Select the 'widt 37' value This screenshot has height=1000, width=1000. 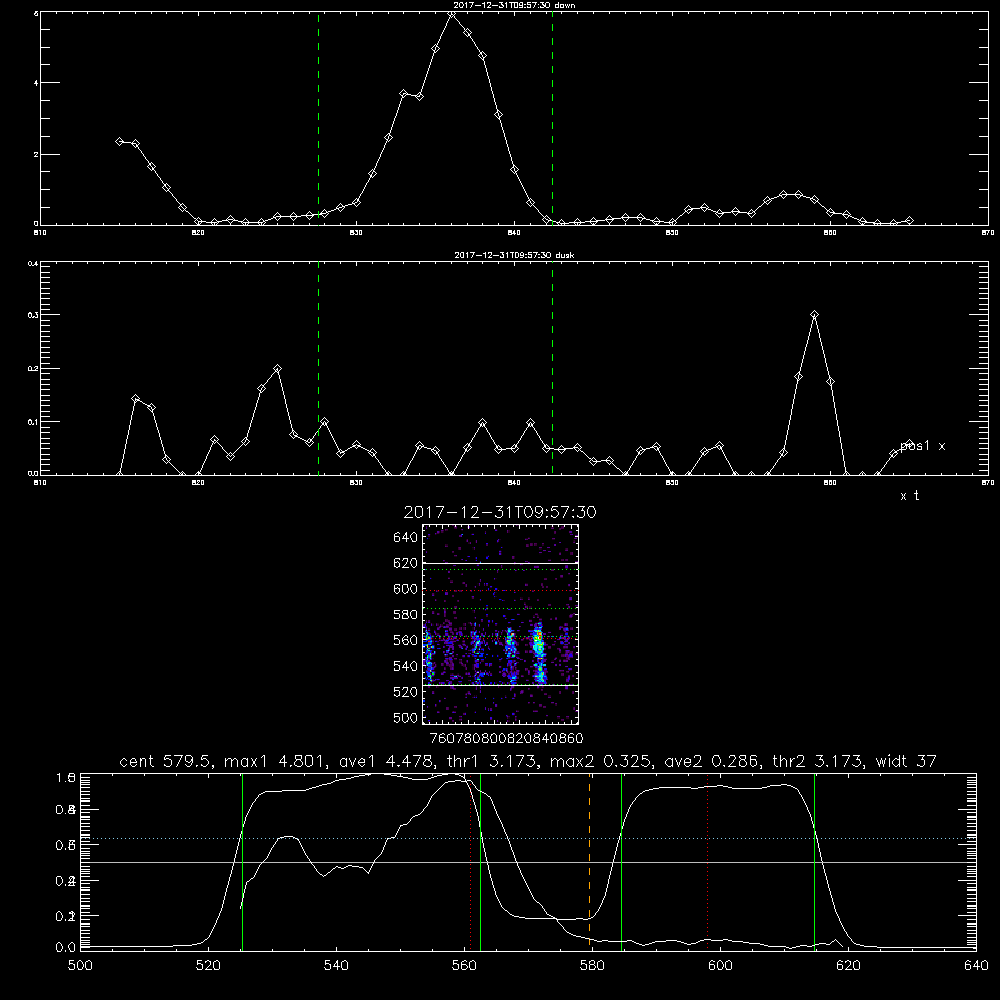coord(906,761)
